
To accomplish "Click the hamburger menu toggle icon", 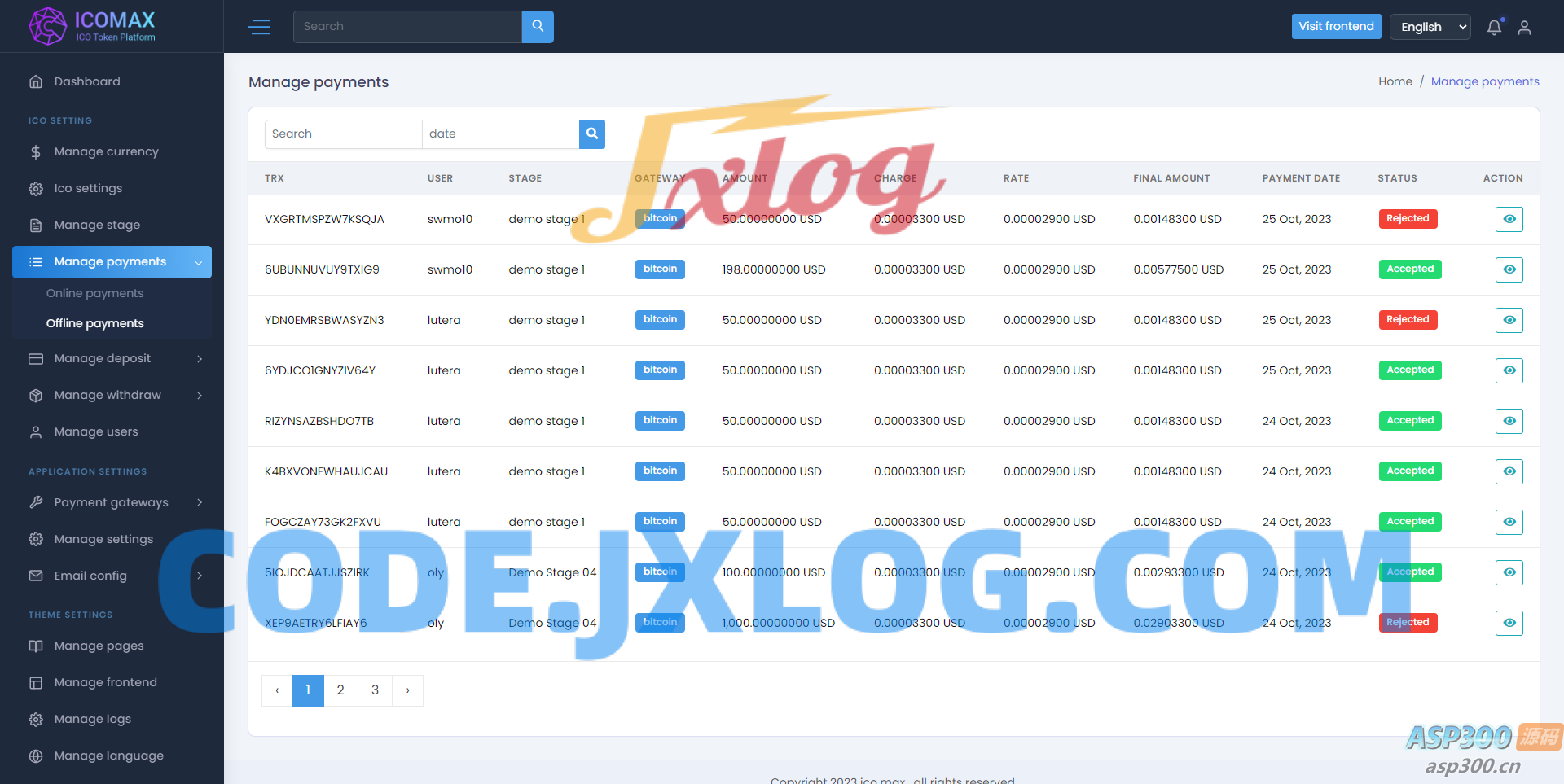I will click(259, 27).
